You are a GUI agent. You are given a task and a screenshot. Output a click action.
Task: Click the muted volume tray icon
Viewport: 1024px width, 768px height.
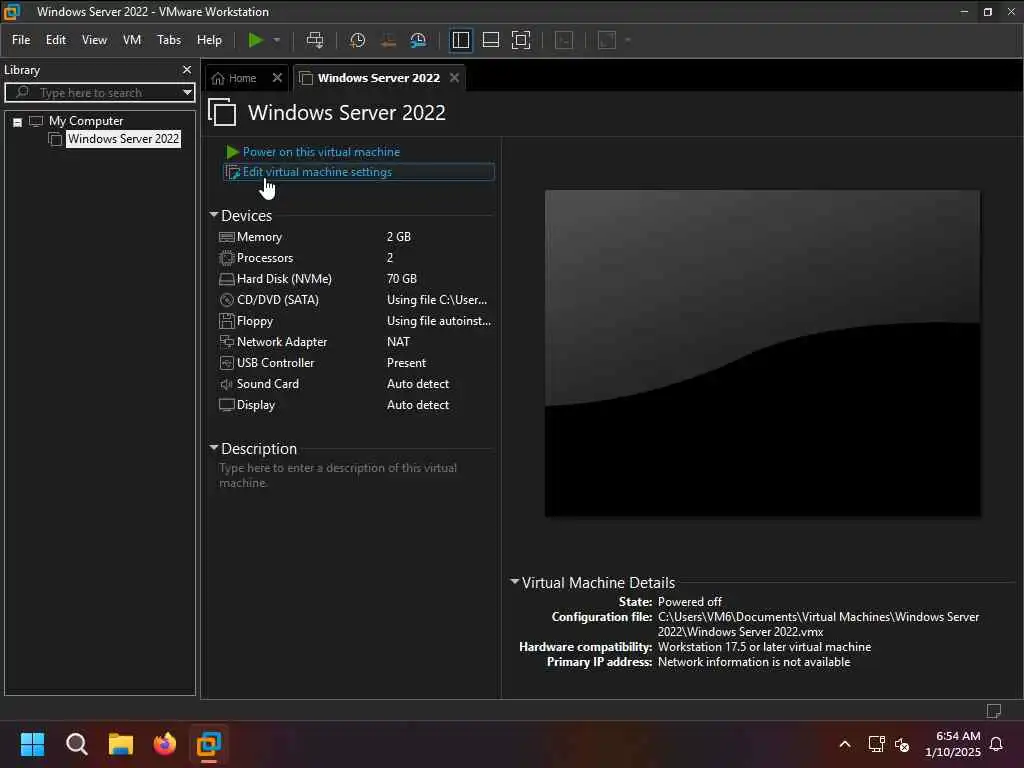tap(902, 744)
